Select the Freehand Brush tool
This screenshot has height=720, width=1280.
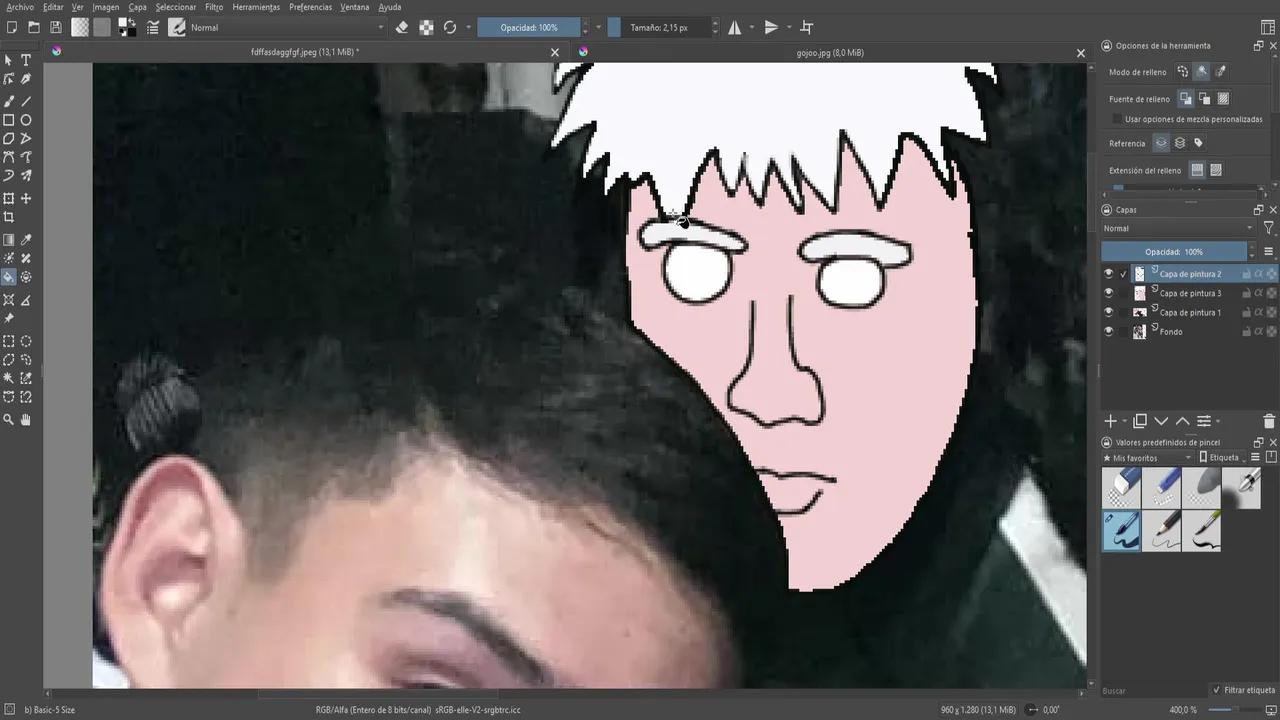9,101
